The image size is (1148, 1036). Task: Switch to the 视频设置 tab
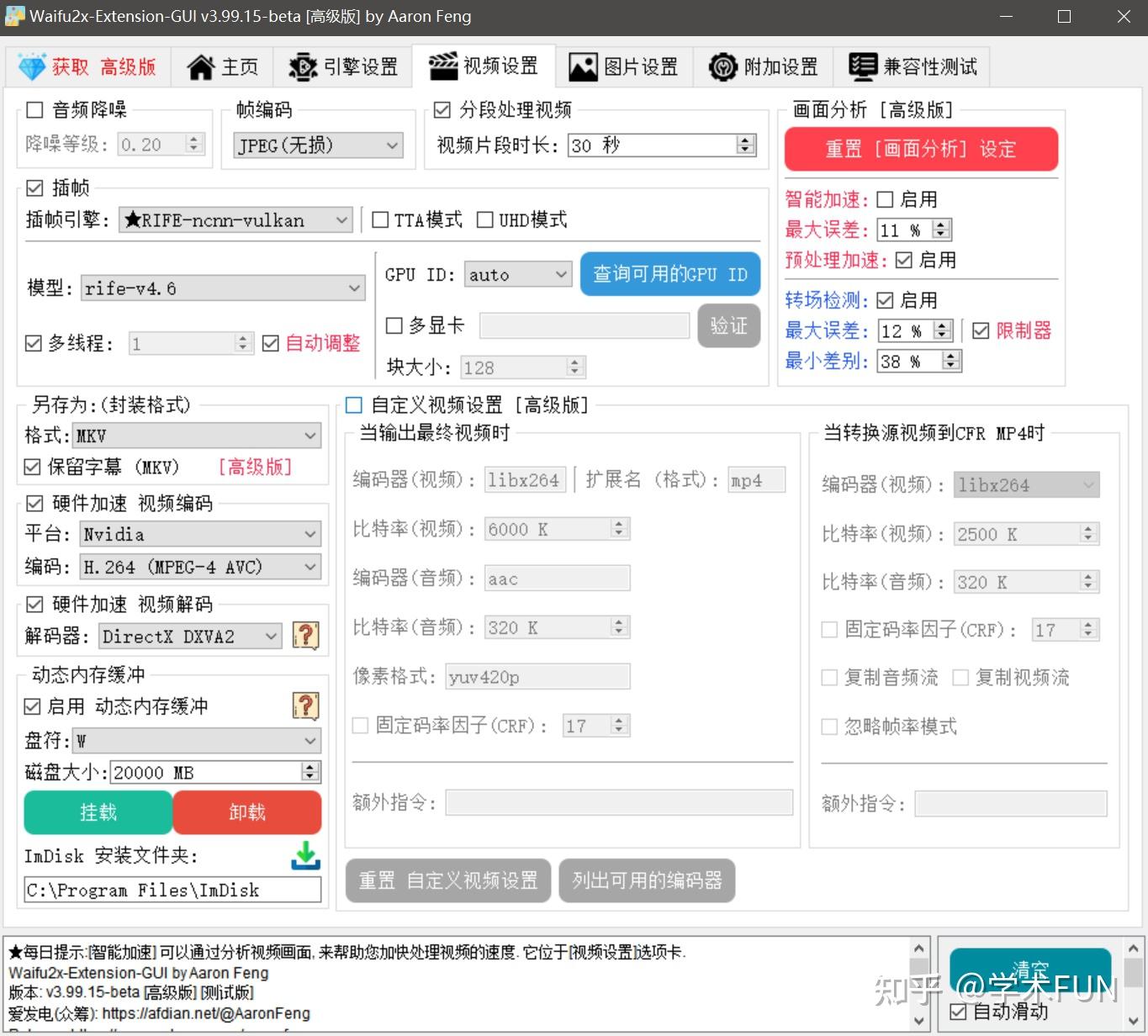(x=484, y=66)
